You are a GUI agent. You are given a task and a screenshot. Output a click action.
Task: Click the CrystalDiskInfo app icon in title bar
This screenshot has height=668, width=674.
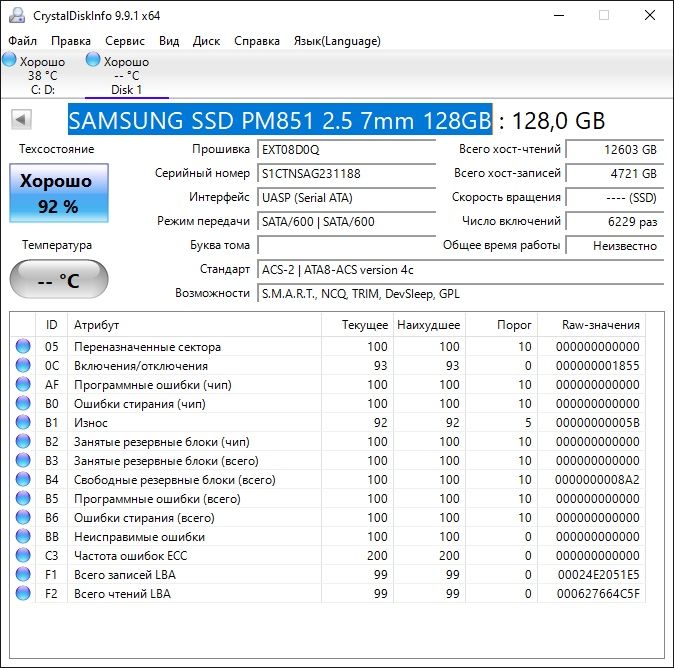coord(17,15)
